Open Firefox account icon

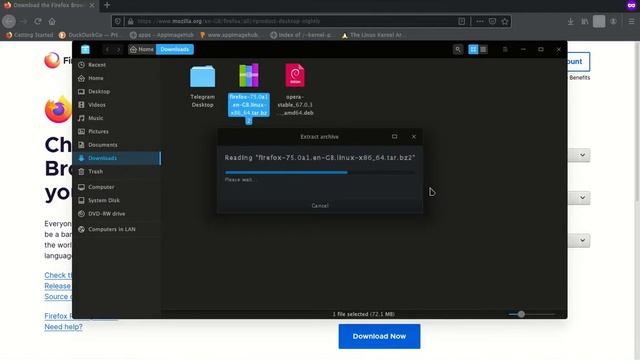[x=613, y=21]
